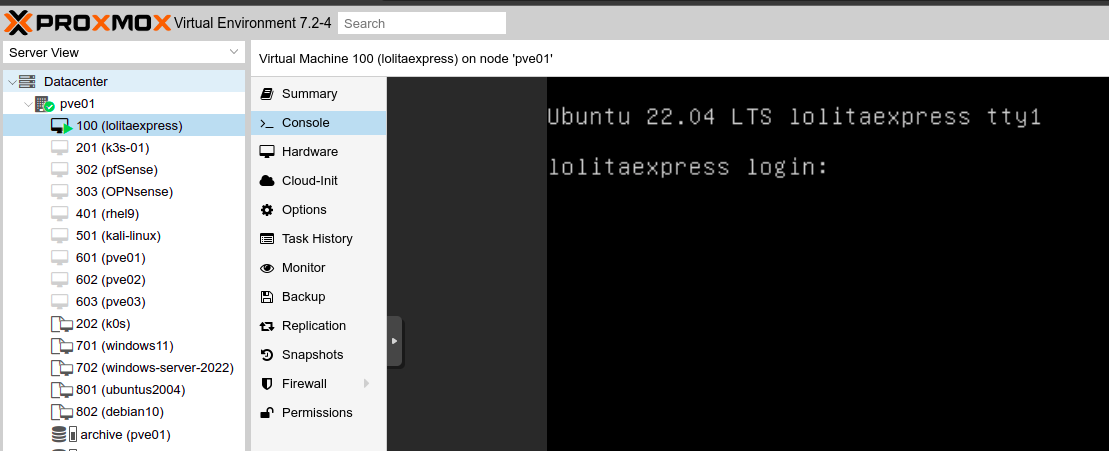Click the Summary book icon

(x=267, y=93)
